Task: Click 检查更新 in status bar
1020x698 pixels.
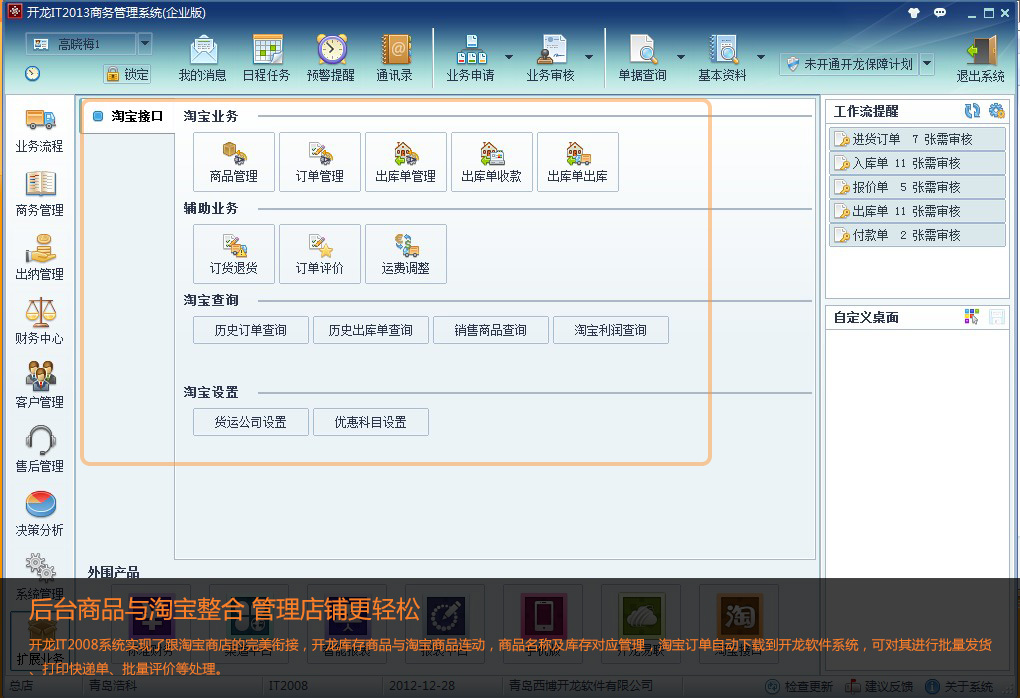Action: click(x=799, y=686)
